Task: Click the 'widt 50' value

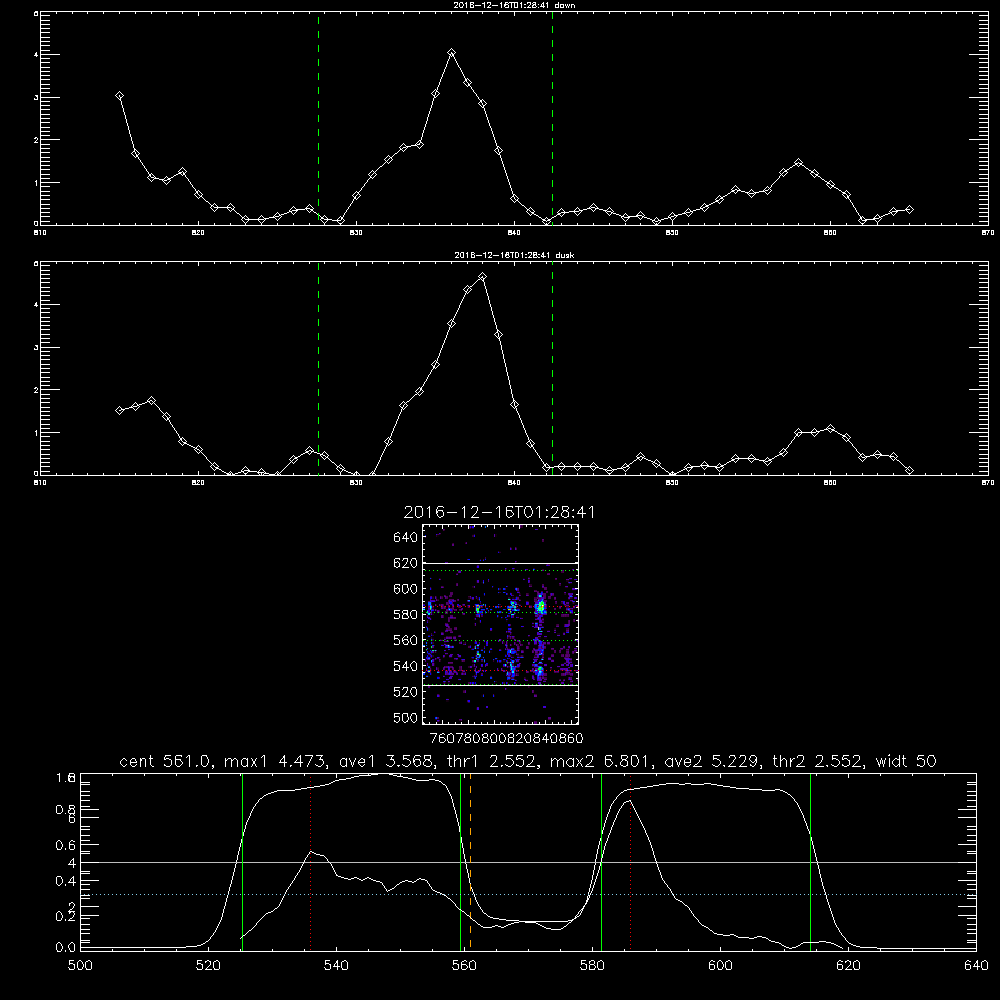Action: tap(906, 761)
